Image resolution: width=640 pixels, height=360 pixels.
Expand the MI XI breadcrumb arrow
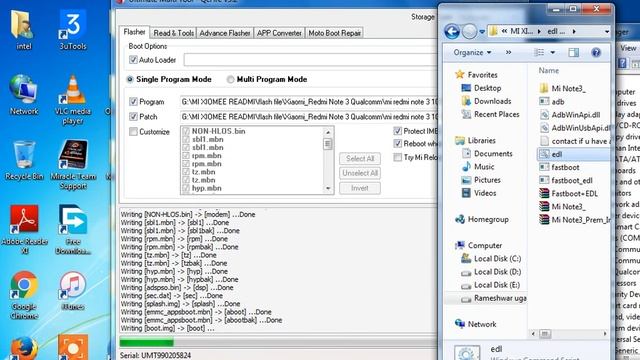(539, 31)
